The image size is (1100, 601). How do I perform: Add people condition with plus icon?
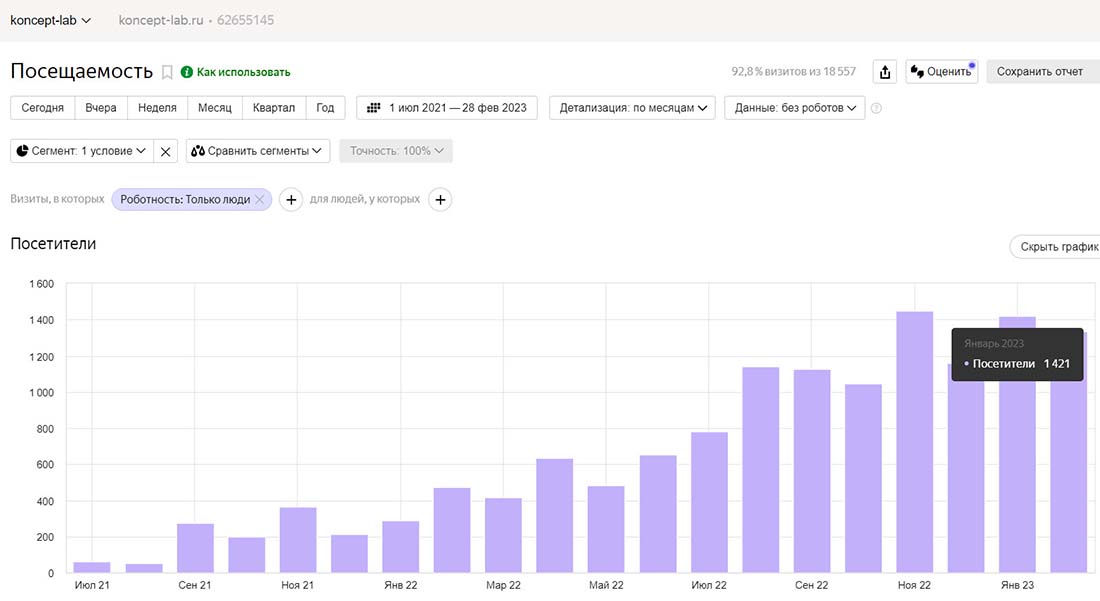440,200
